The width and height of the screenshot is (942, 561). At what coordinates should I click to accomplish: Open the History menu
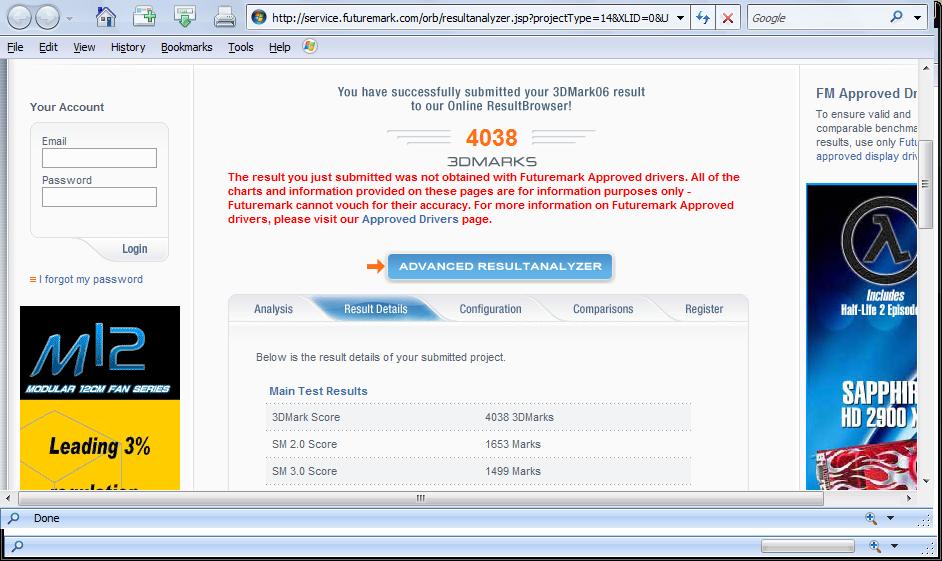tap(128, 47)
